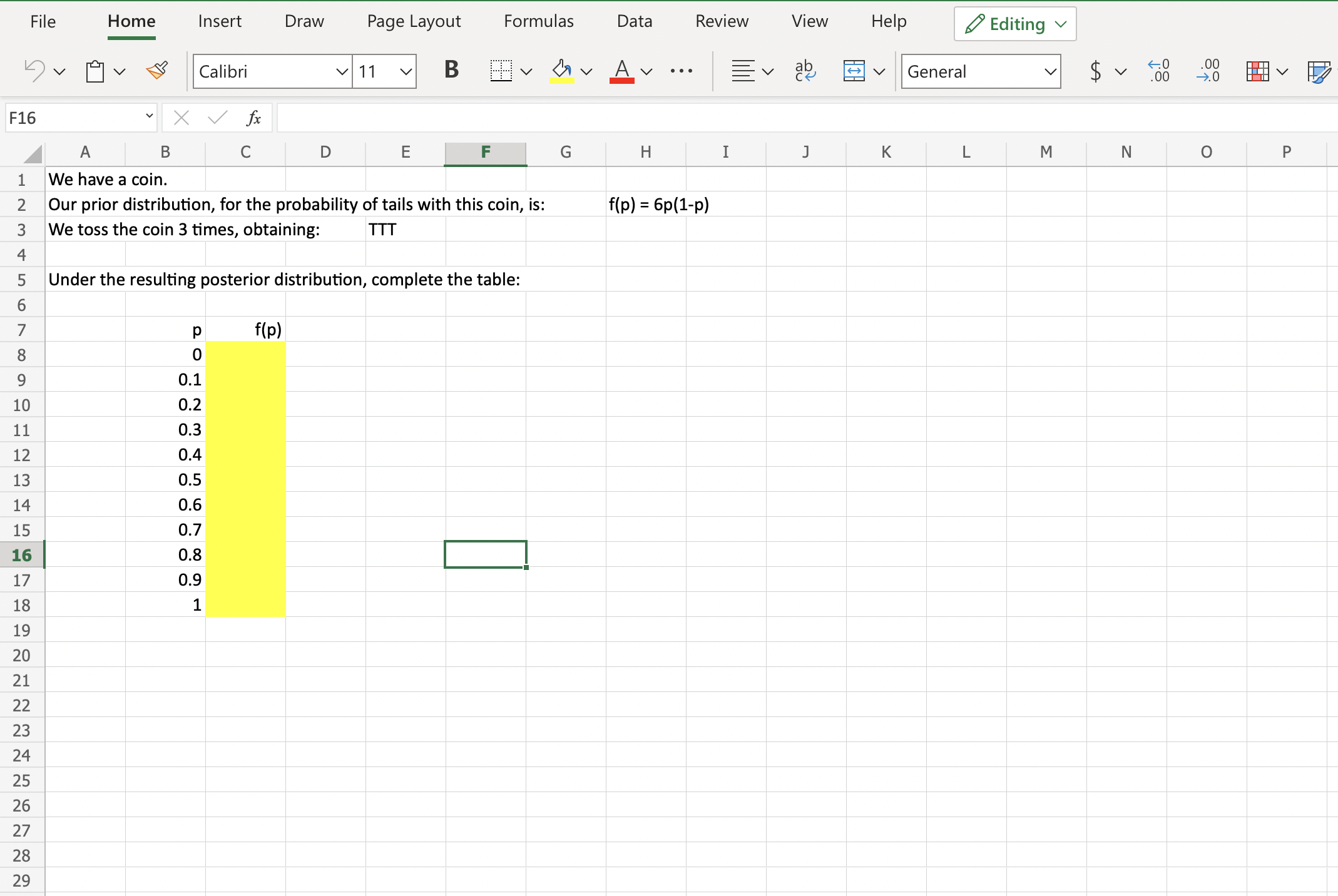Select the cell containing TTT
This screenshot has height=896, width=1338.
click(x=406, y=229)
